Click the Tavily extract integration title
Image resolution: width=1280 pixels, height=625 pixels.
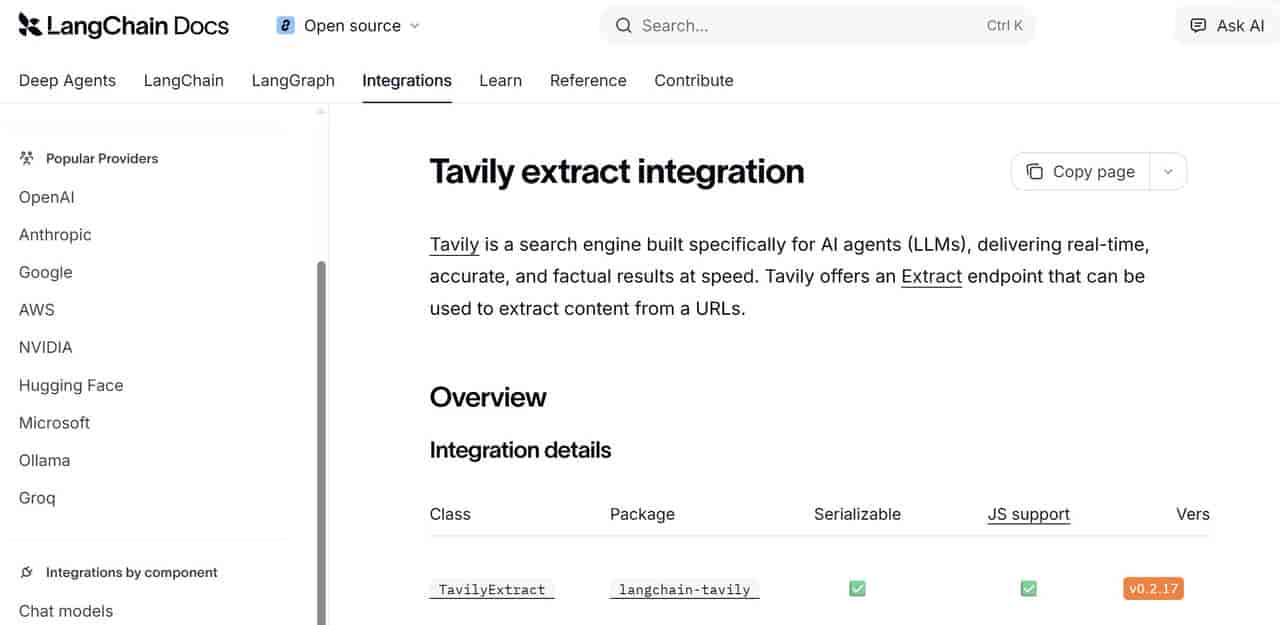pyautogui.click(x=617, y=172)
